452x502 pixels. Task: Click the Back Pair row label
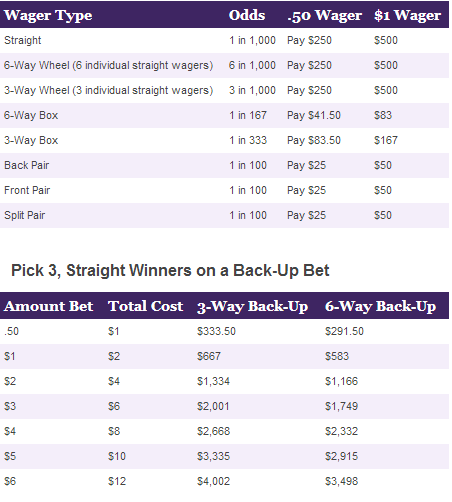(27, 165)
